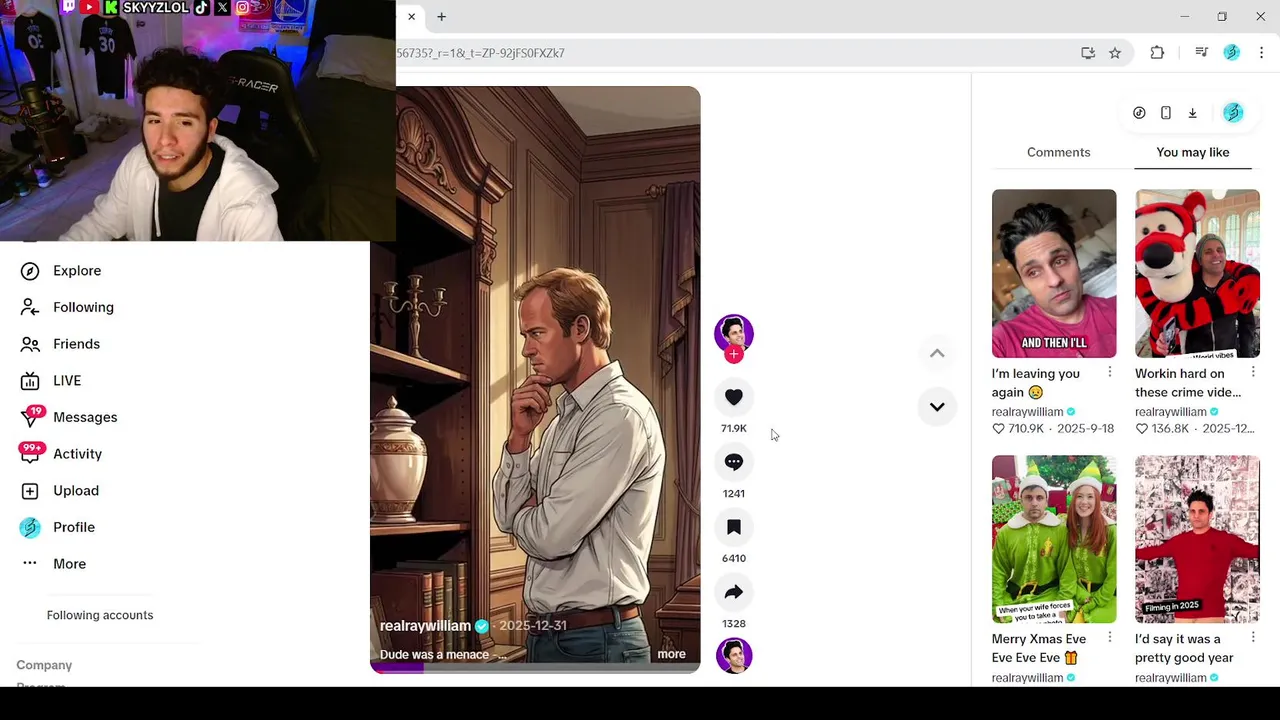The image size is (1280, 720).
Task: Open the browser media control icon
Action: pyautogui.click(x=1202, y=53)
